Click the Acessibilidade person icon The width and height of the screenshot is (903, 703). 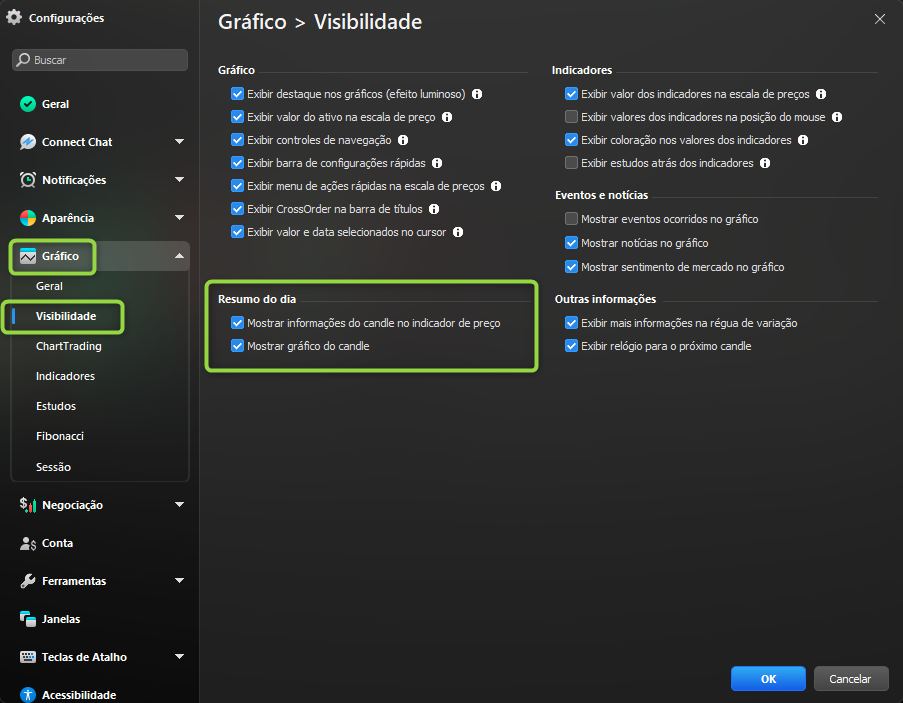(28, 695)
